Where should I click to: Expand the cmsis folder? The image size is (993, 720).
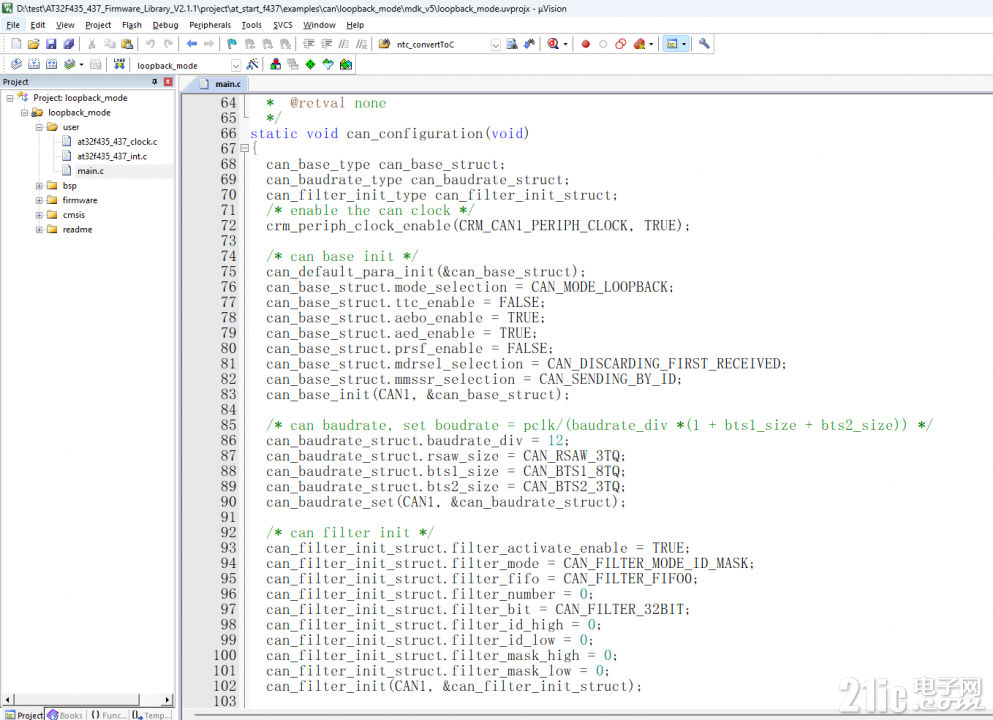[x=39, y=215]
